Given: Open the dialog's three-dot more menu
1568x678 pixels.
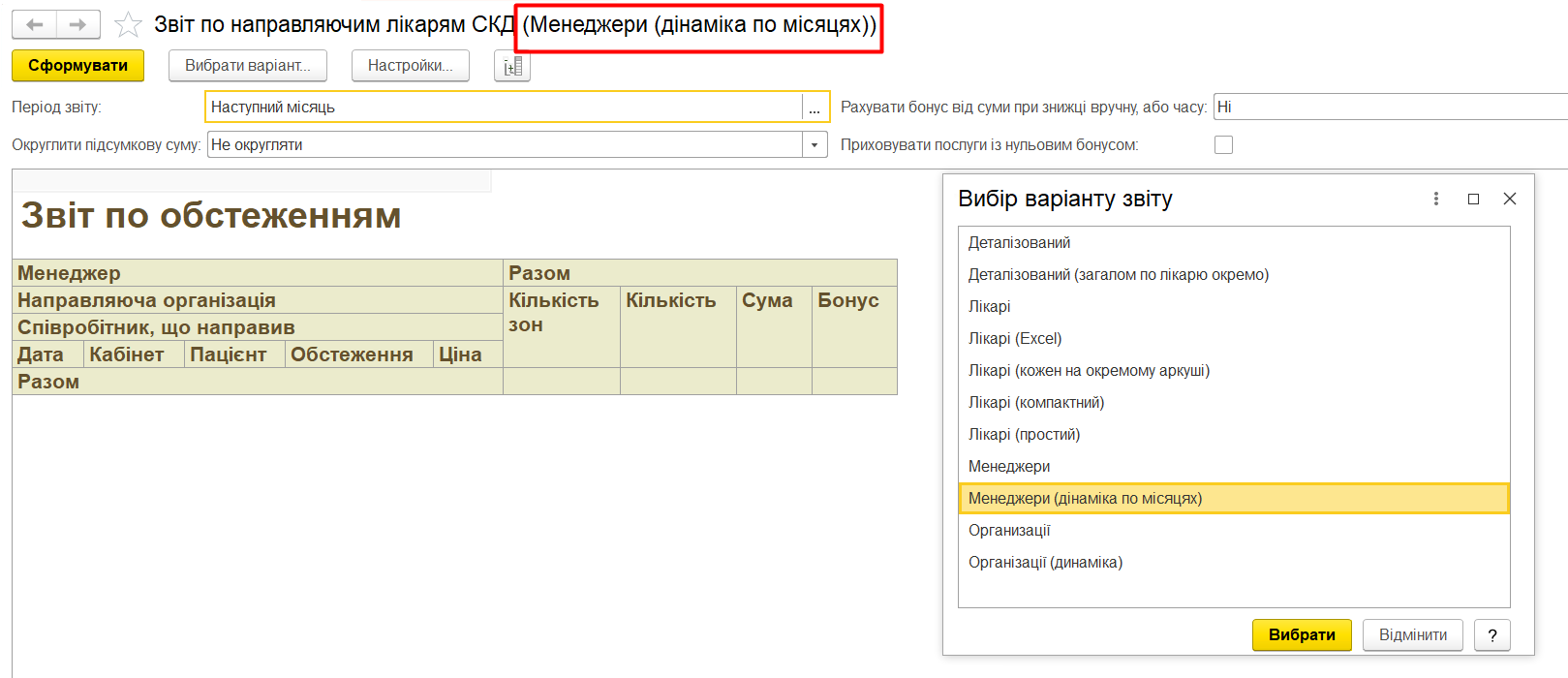Looking at the screenshot, I should 1436,199.
